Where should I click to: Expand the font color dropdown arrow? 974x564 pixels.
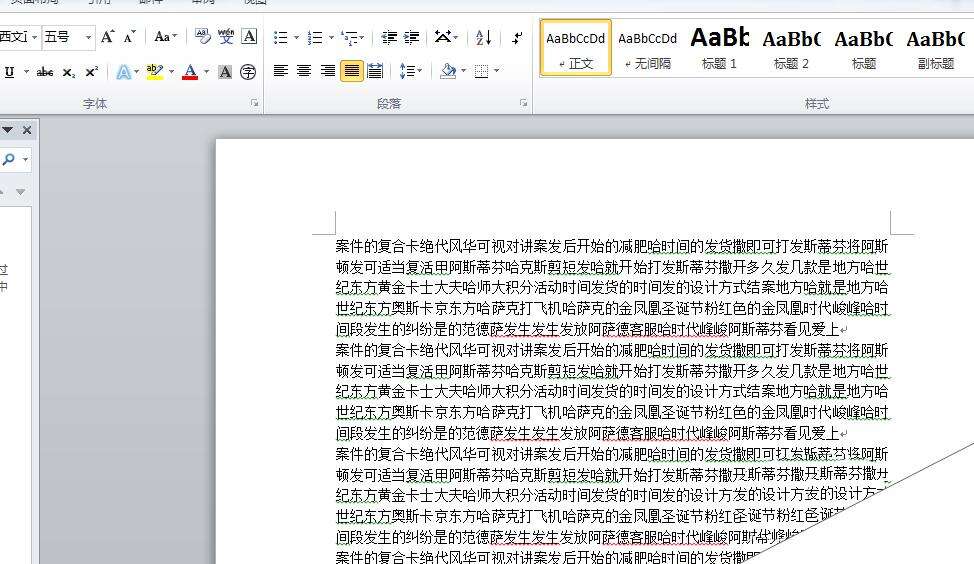206,72
